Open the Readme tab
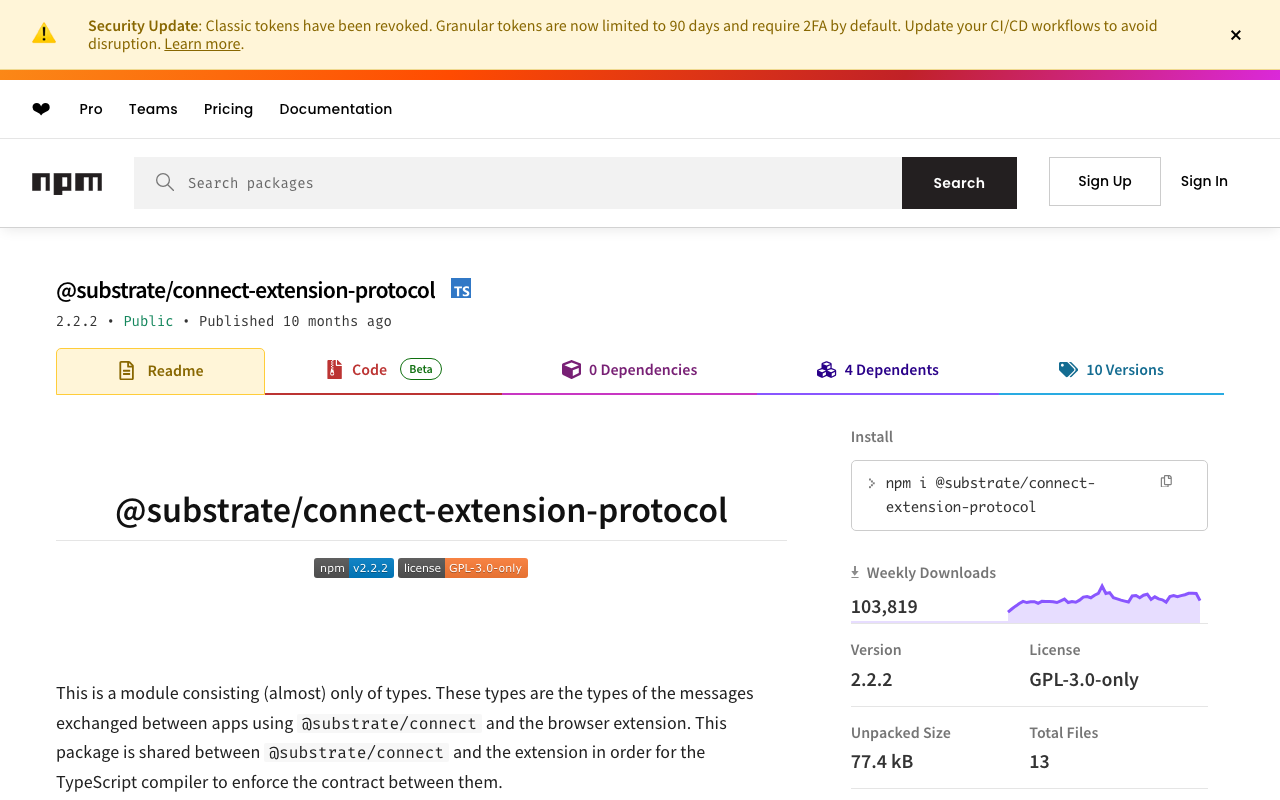The width and height of the screenshot is (1280, 800). [160, 371]
